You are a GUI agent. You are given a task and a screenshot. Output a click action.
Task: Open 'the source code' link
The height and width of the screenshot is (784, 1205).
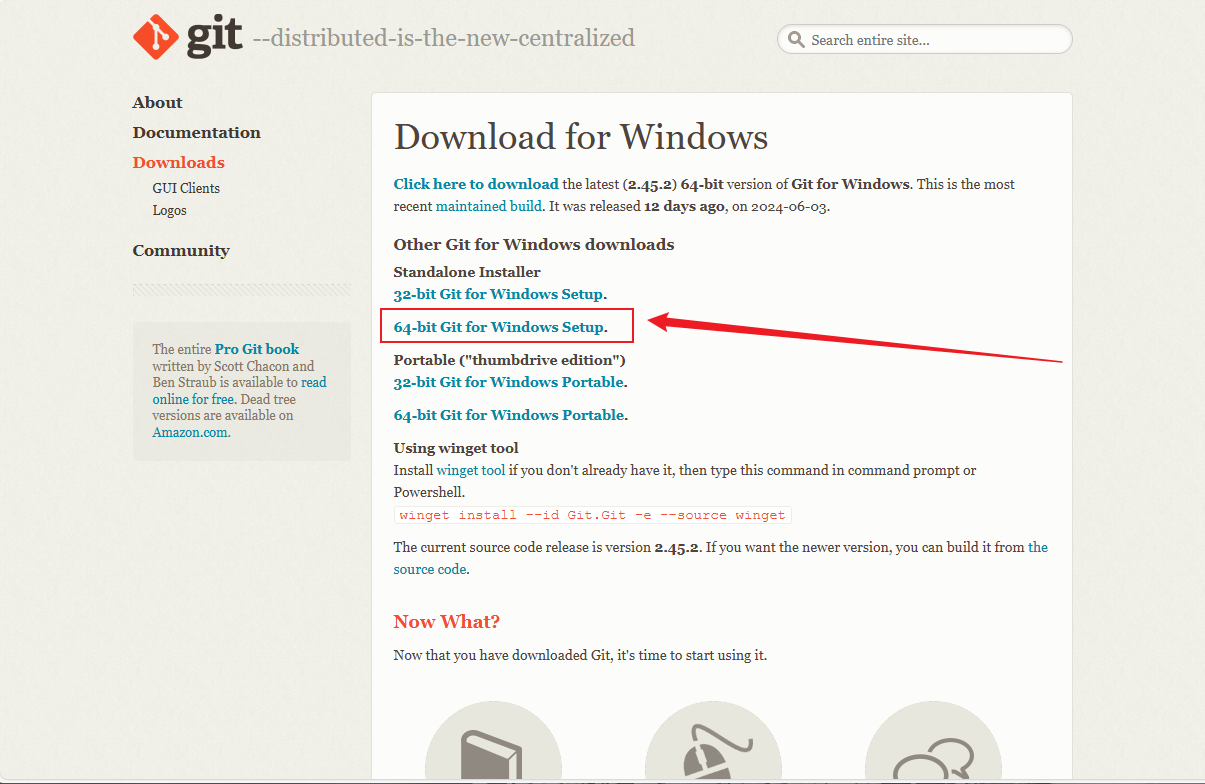[721, 558]
